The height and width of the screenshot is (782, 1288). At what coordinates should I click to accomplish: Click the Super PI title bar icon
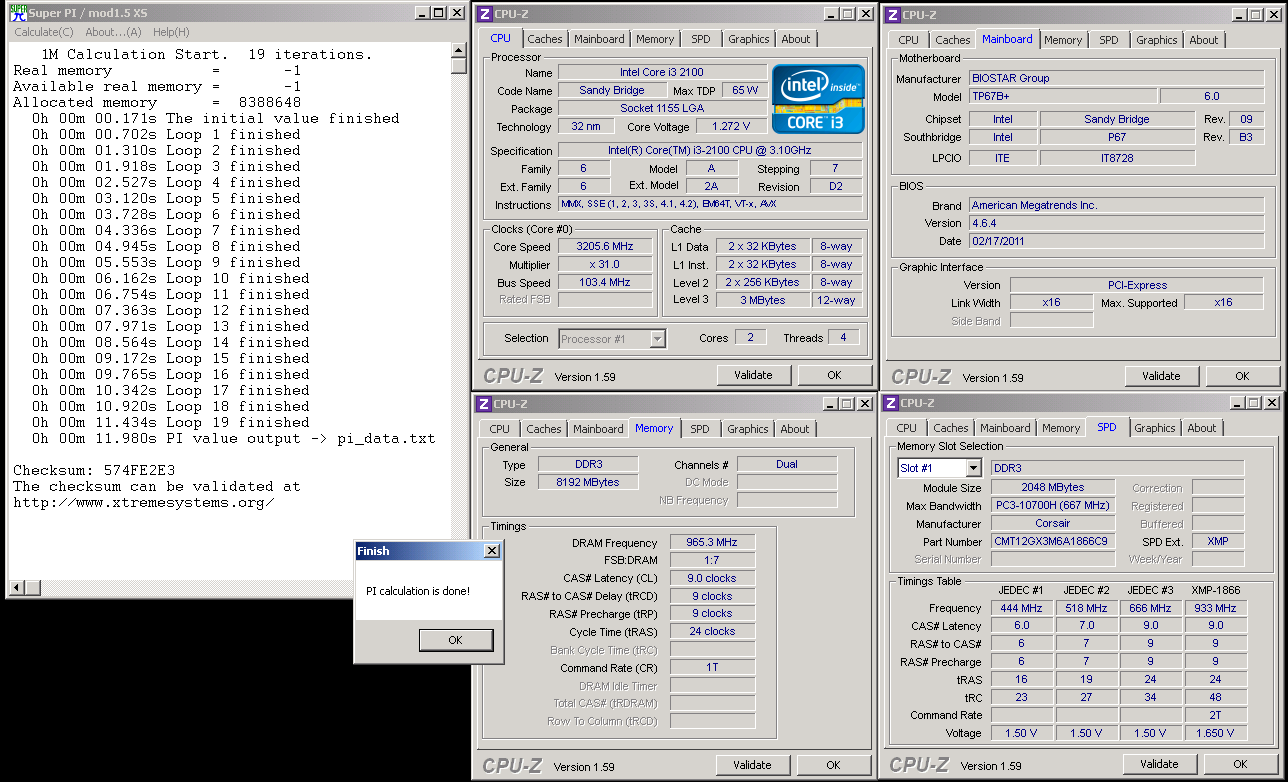17,13
